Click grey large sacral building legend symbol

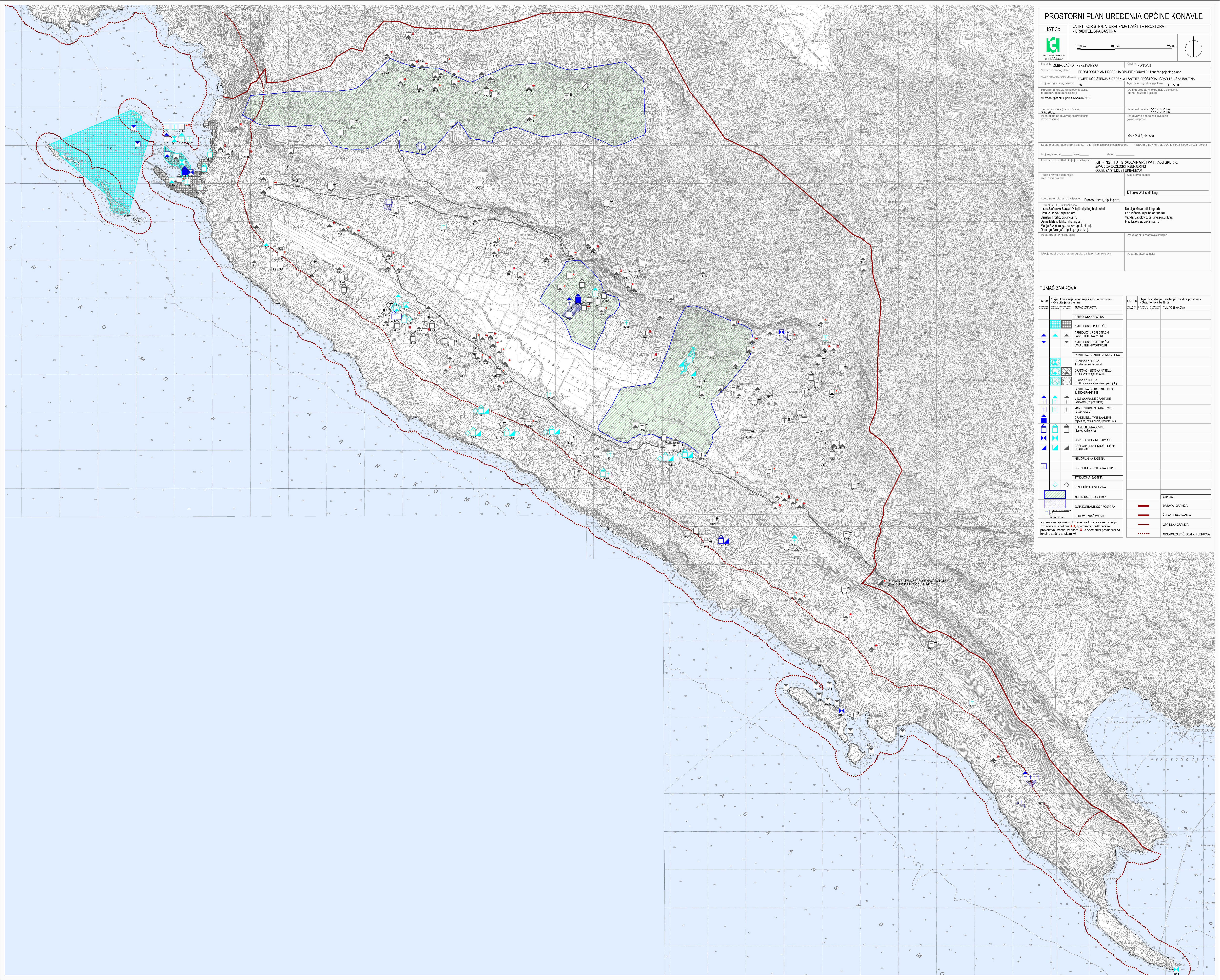1067,400
